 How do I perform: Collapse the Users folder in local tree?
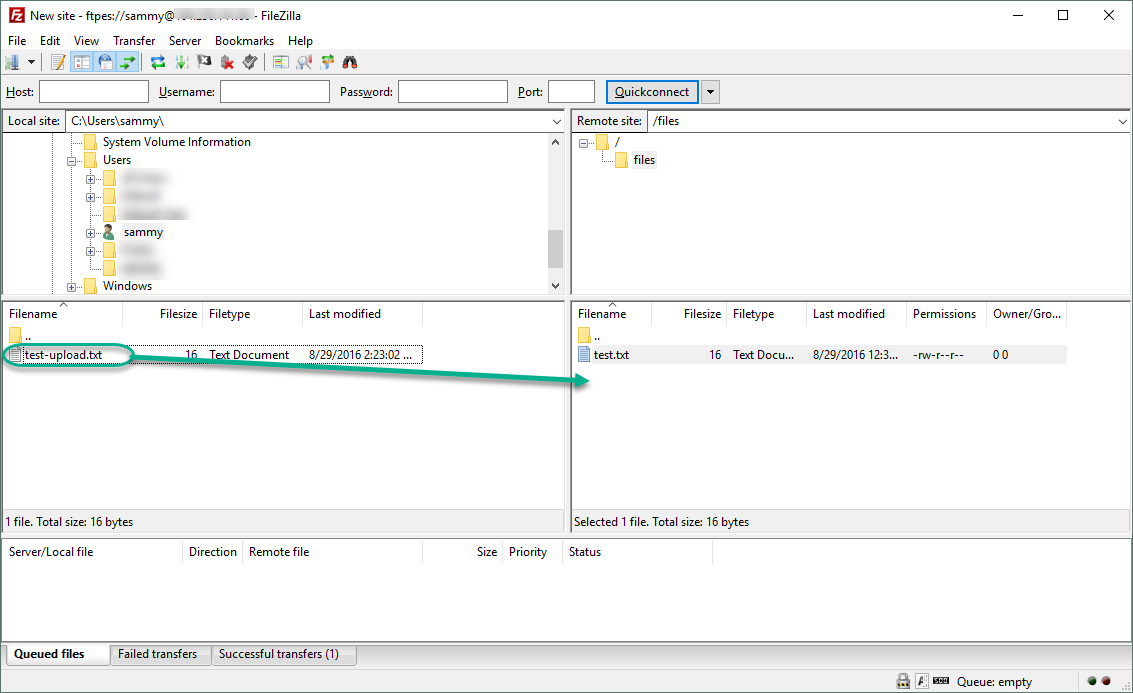(x=72, y=161)
